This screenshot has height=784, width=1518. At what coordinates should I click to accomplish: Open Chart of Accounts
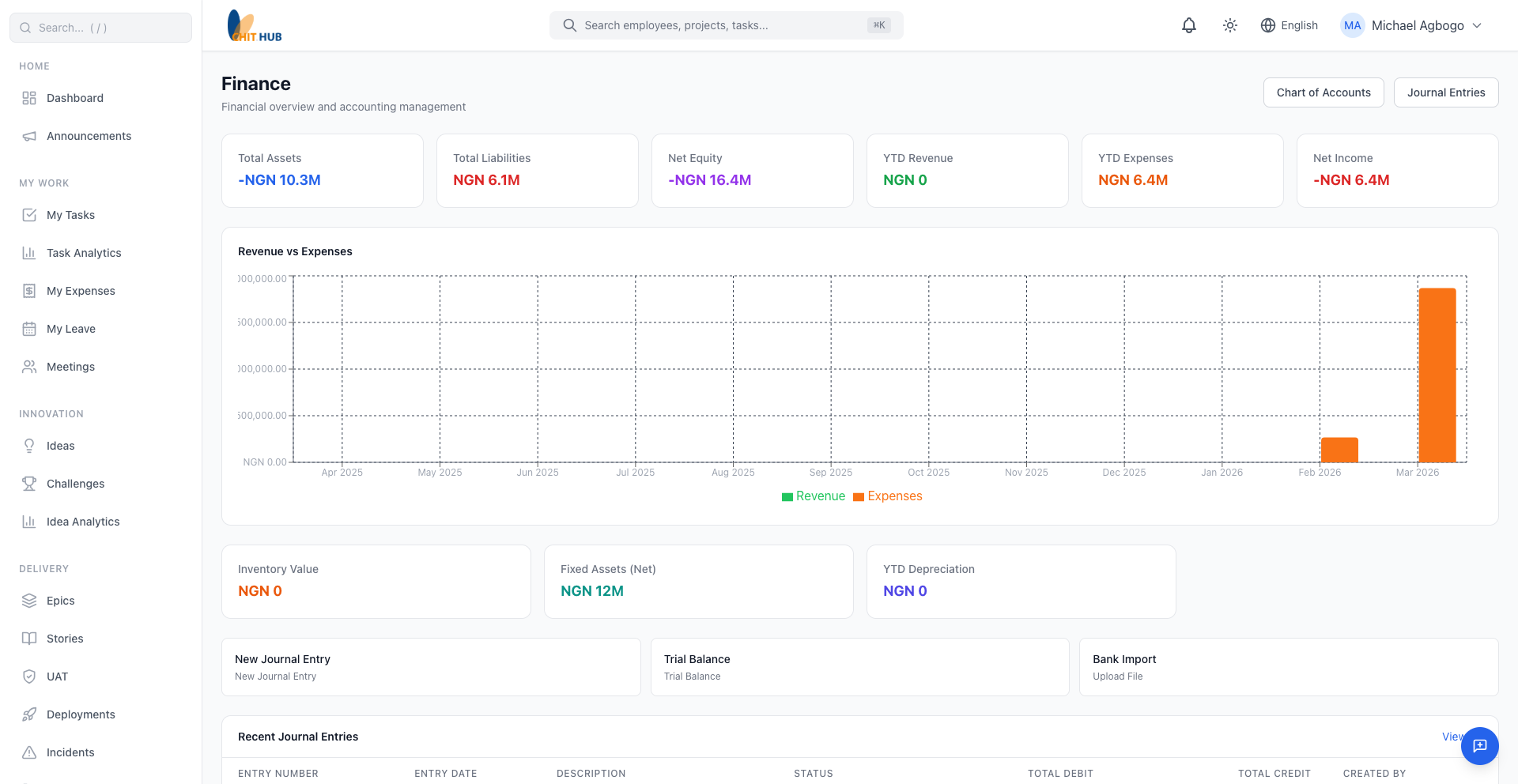click(1324, 92)
